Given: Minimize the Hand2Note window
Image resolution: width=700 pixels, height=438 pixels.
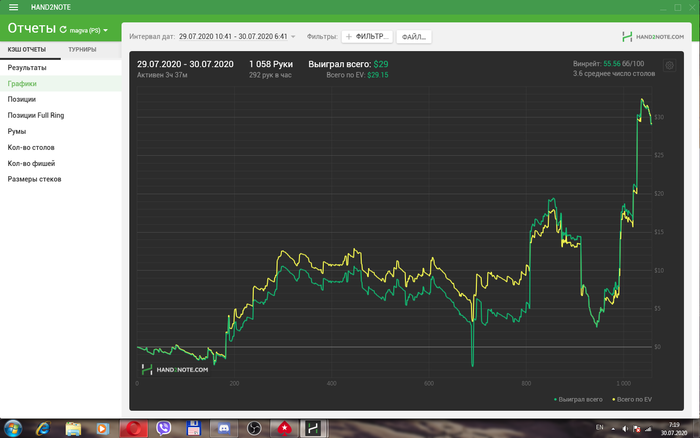Looking at the screenshot, I should [x=663, y=8].
